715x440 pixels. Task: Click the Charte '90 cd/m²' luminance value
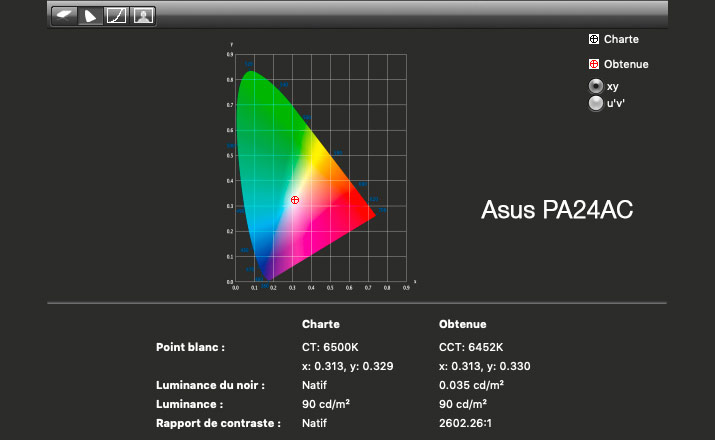pyautogui.click(x=326, y=404)
